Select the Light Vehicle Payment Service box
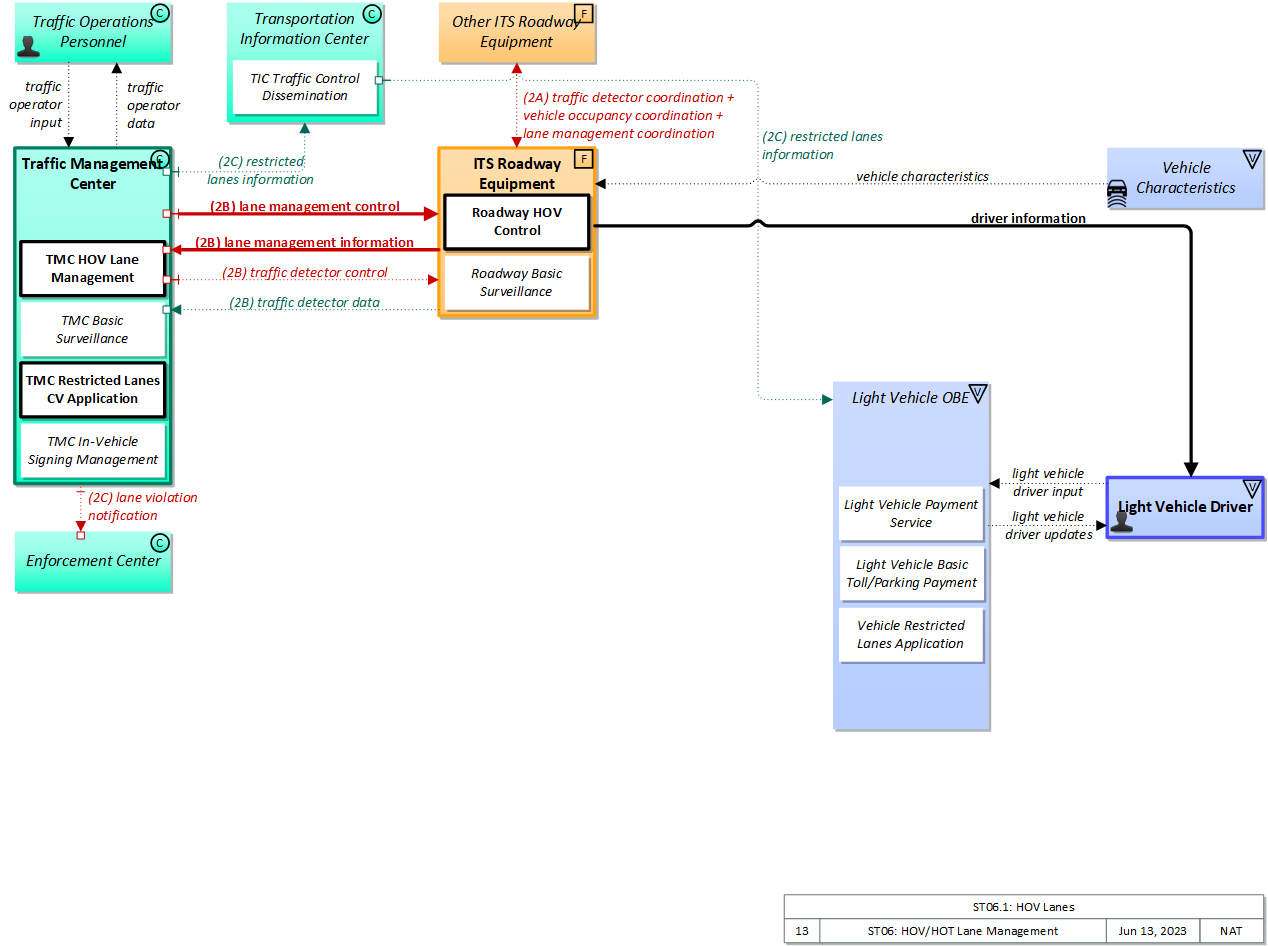Screen dimensions: 1268x946 [x=910, y=514]
